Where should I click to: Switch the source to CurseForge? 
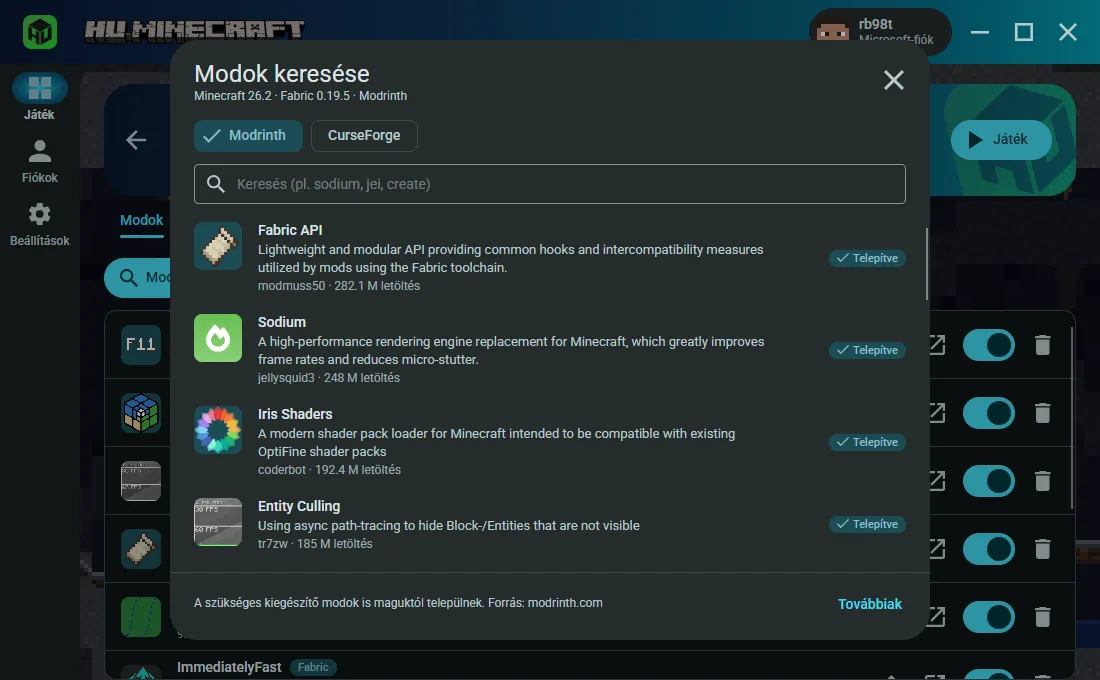click(364, 135)
